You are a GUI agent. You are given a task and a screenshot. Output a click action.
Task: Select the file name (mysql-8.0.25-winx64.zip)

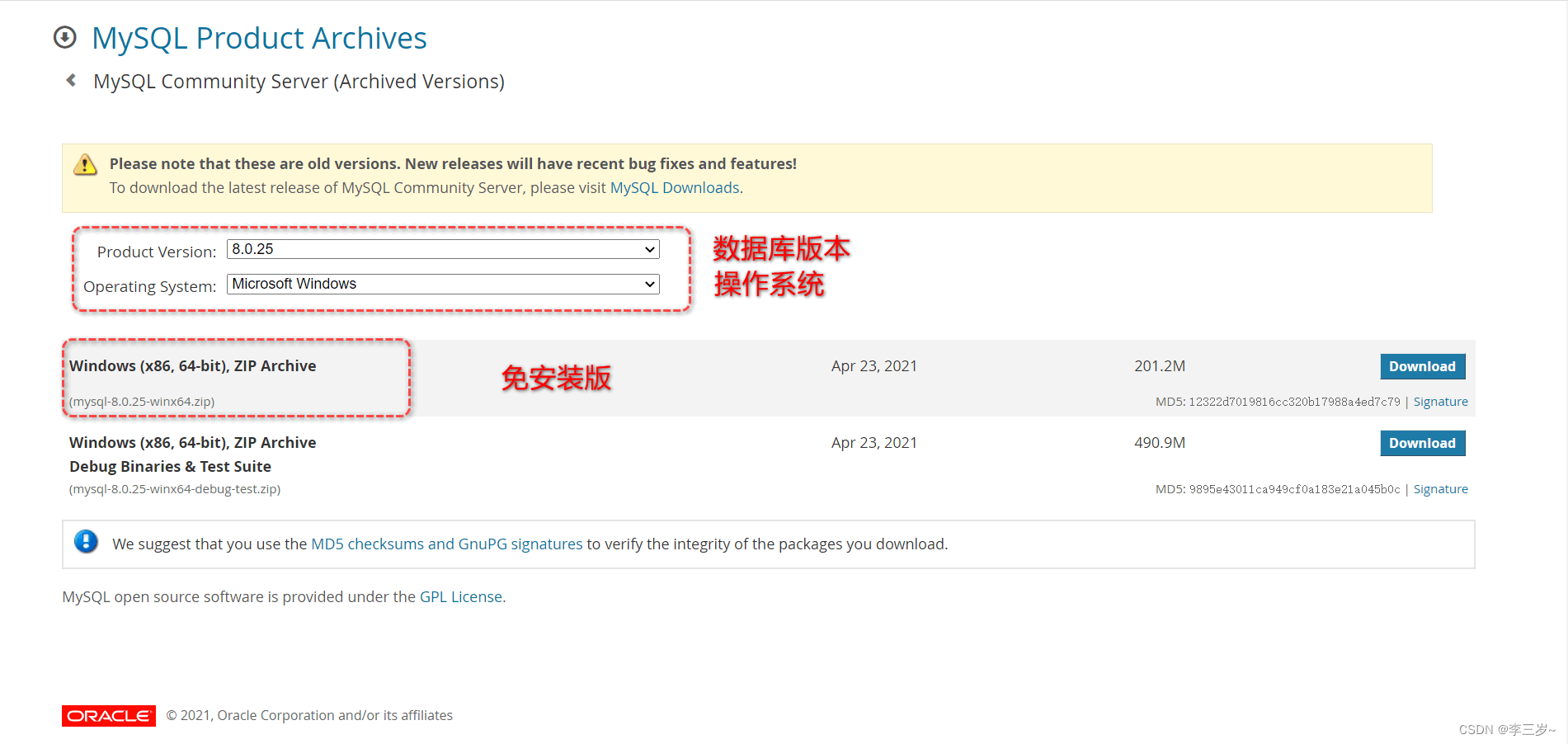[142, 402]
